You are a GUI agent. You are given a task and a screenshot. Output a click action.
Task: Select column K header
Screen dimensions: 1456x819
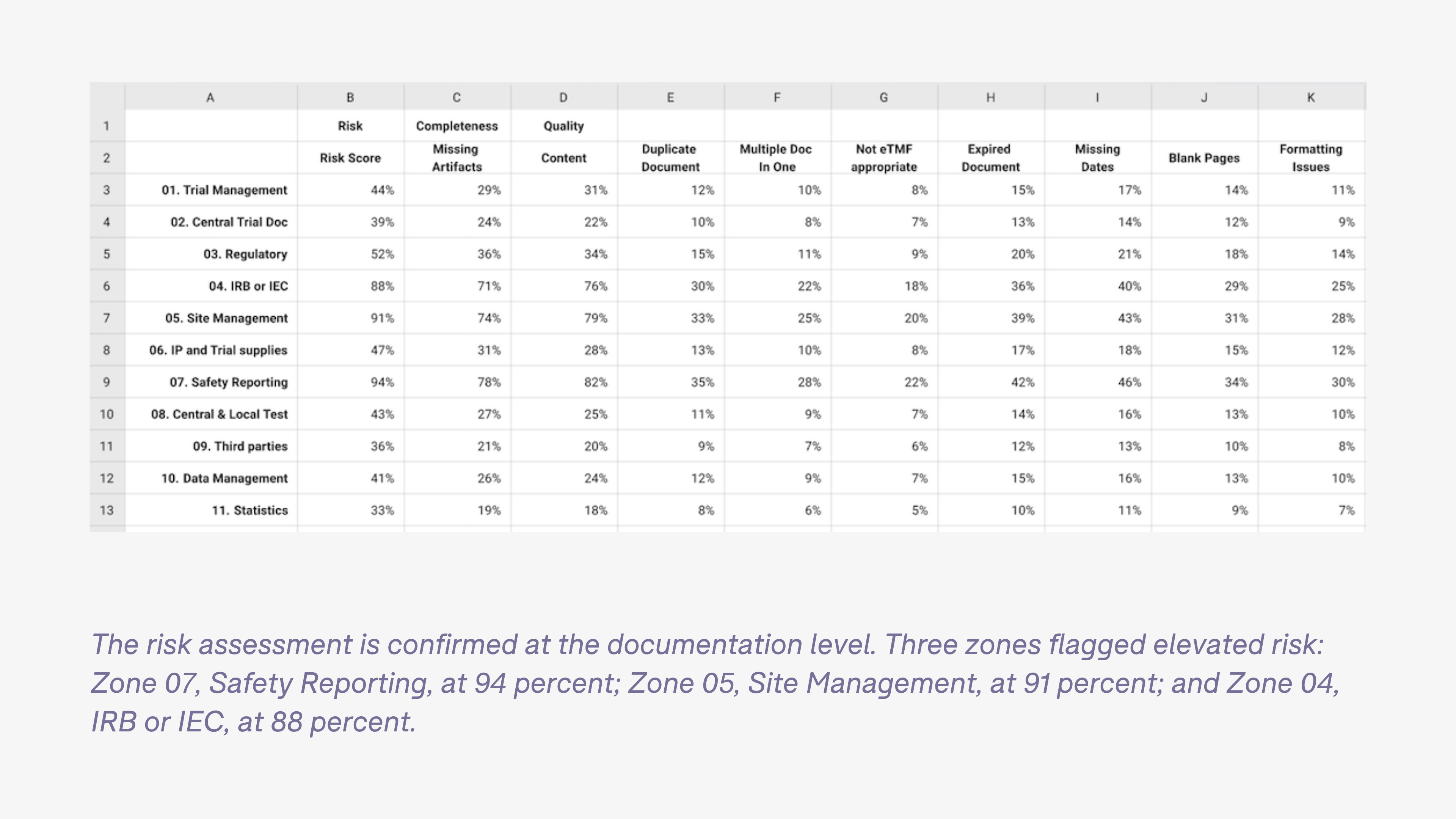click(1311, 97)
